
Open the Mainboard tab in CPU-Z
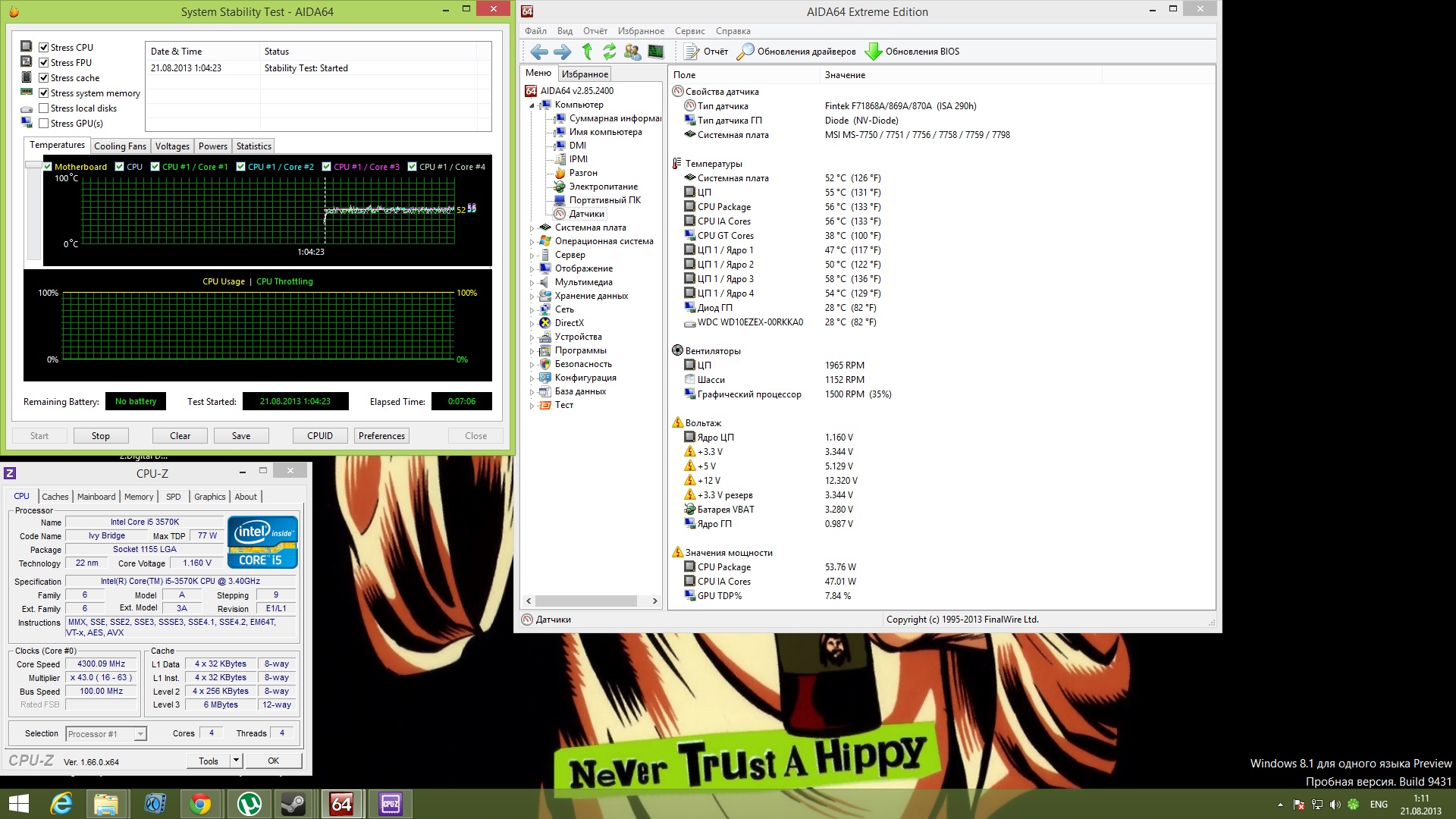(x=96, y=497)
